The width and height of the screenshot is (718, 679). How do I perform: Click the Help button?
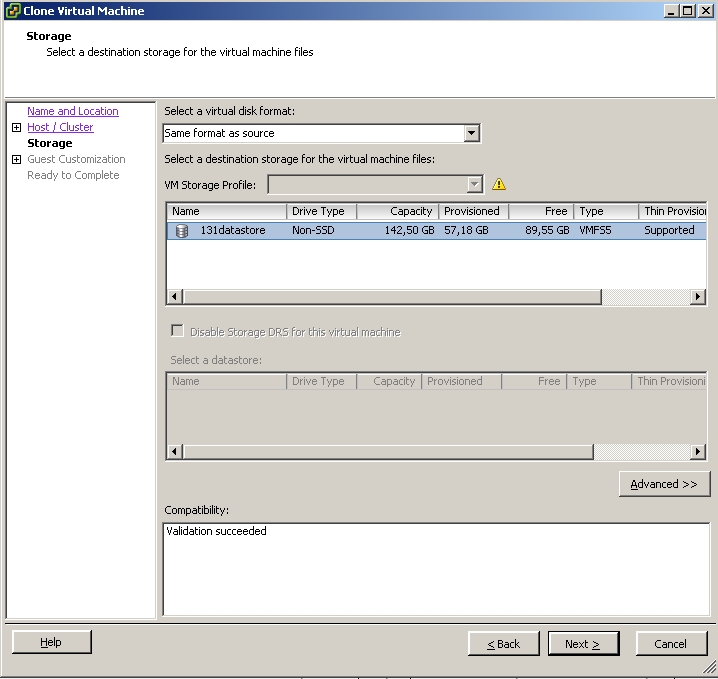pyautogui.click(x=51, y=642)
